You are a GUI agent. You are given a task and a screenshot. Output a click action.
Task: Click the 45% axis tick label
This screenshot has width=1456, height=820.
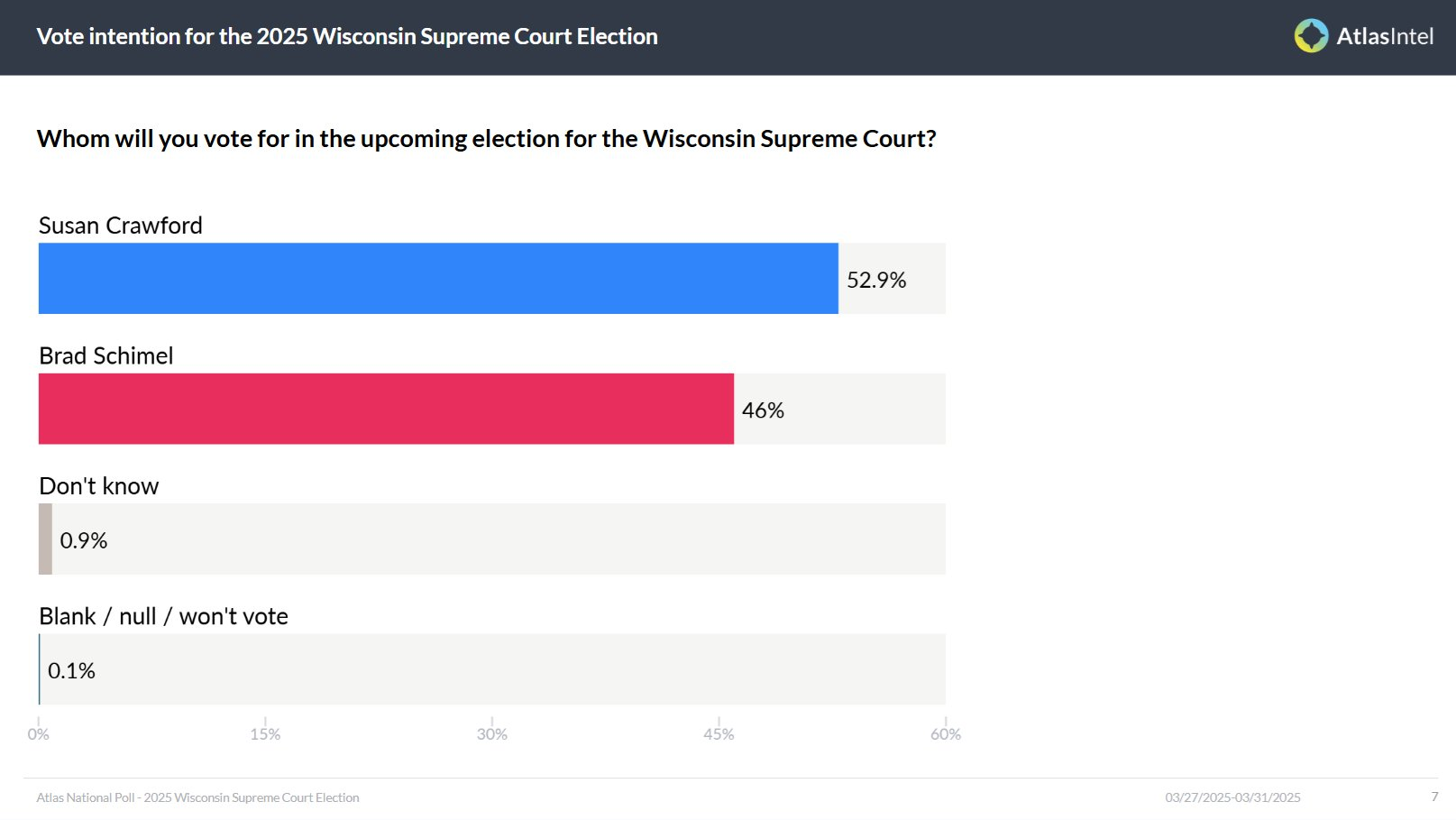pos(719,734)
